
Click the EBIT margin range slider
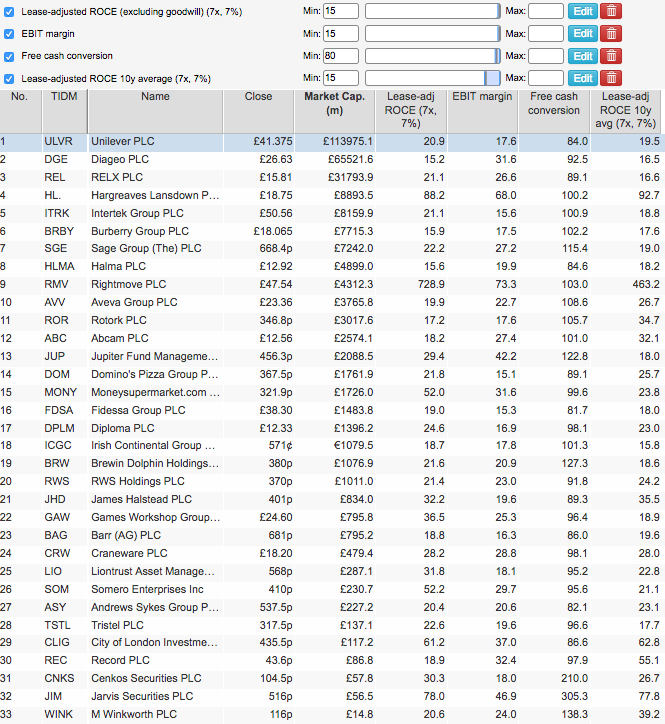[x=433, y=34]
